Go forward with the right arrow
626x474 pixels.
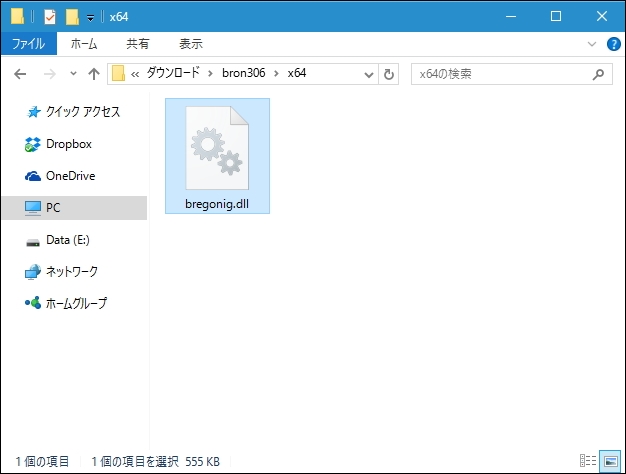pyautogui.click(x=50, y=74)
